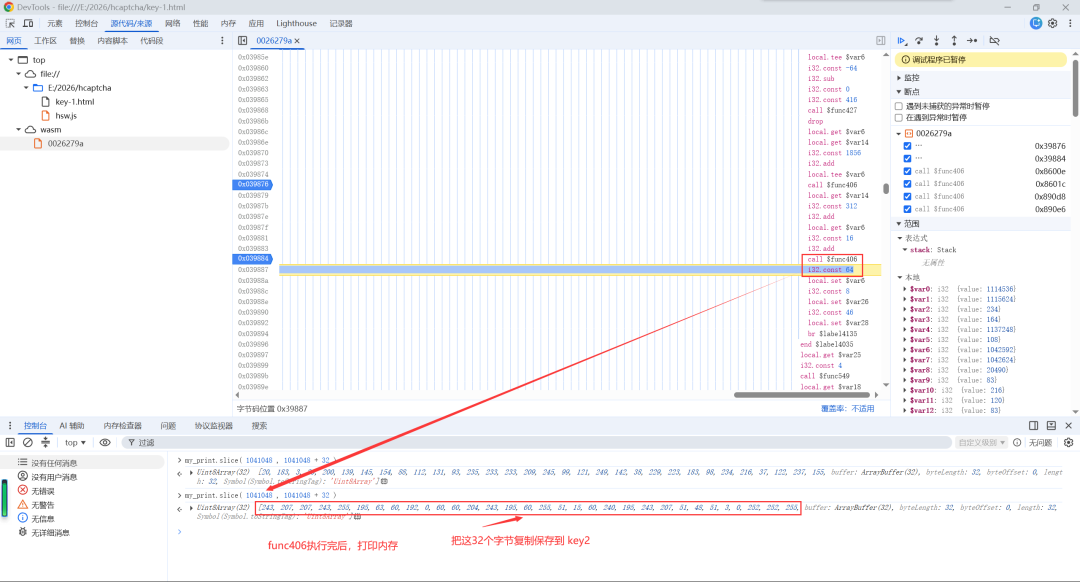The width and height of the screenshot is (1080, 582).
Task: Open the top context dropdown in console
Action: pos(75,442)
